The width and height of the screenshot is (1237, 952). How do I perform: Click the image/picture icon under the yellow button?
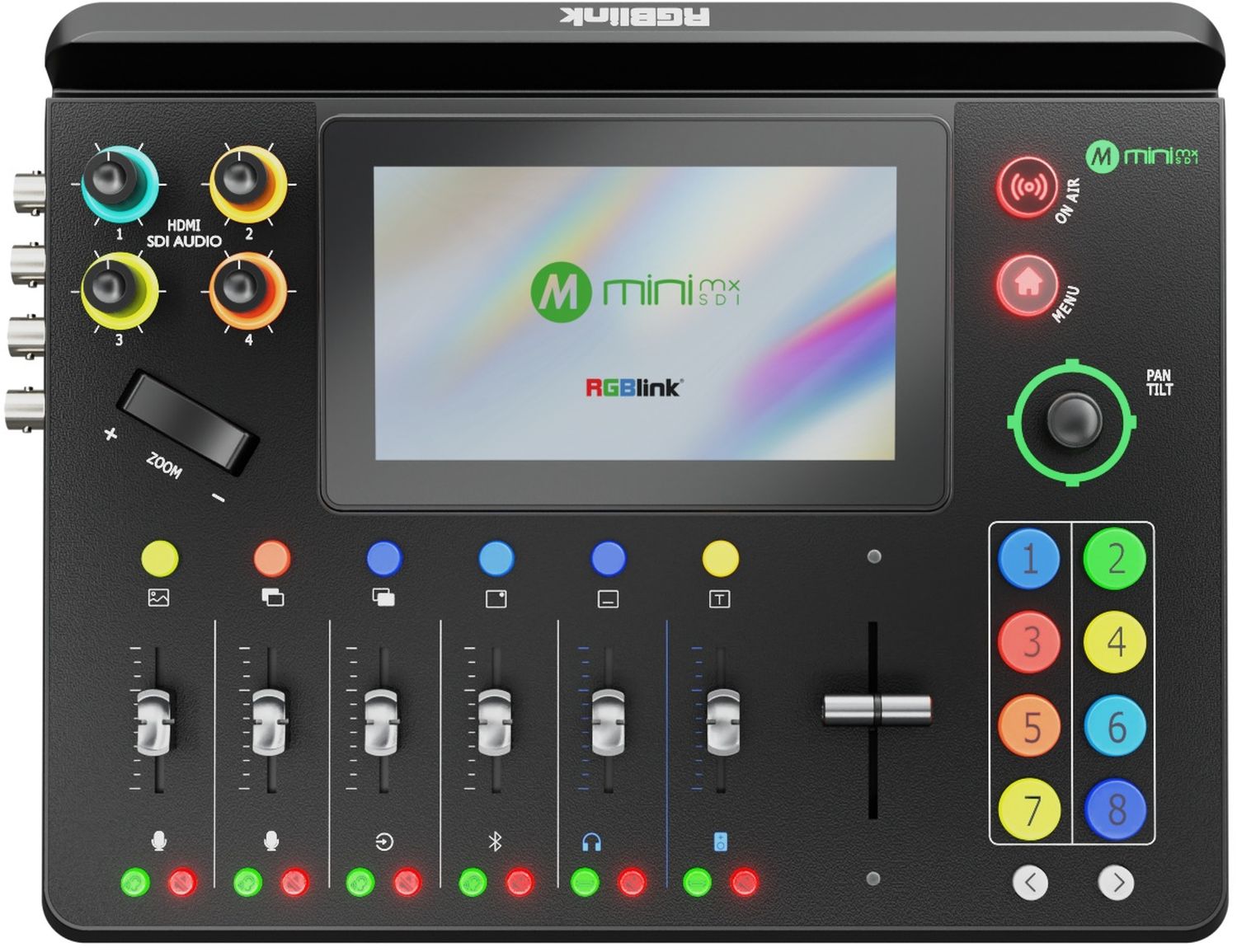(158, 598)
